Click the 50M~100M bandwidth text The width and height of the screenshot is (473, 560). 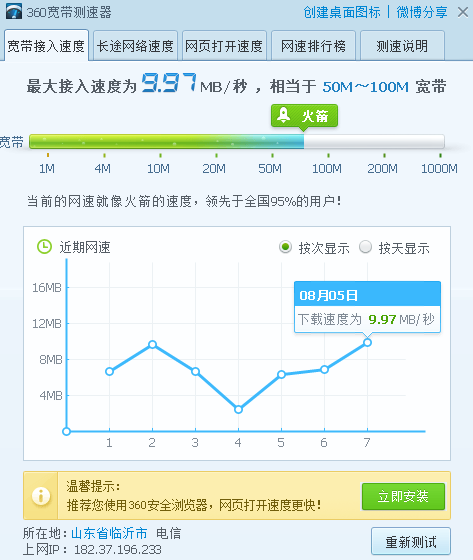[365, 87]
